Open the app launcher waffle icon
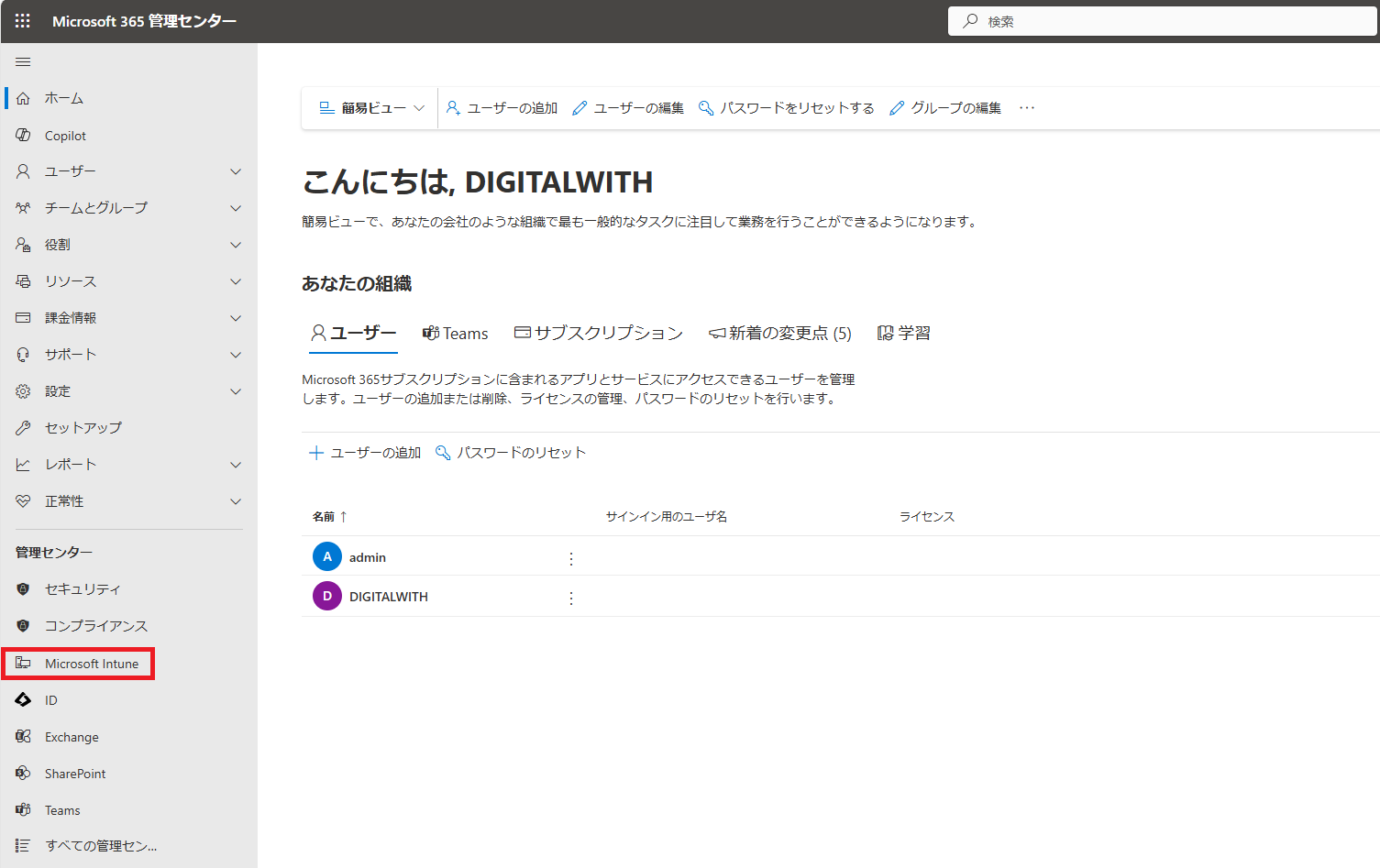 coord(23,21)
